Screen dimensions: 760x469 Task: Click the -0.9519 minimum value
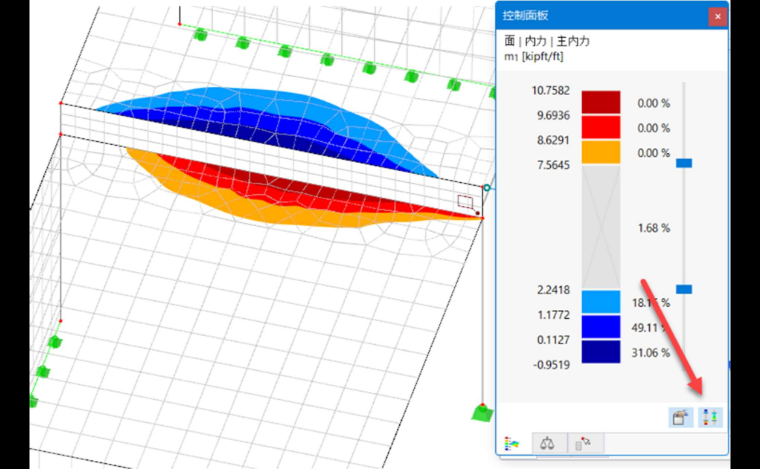click(552, 365)
